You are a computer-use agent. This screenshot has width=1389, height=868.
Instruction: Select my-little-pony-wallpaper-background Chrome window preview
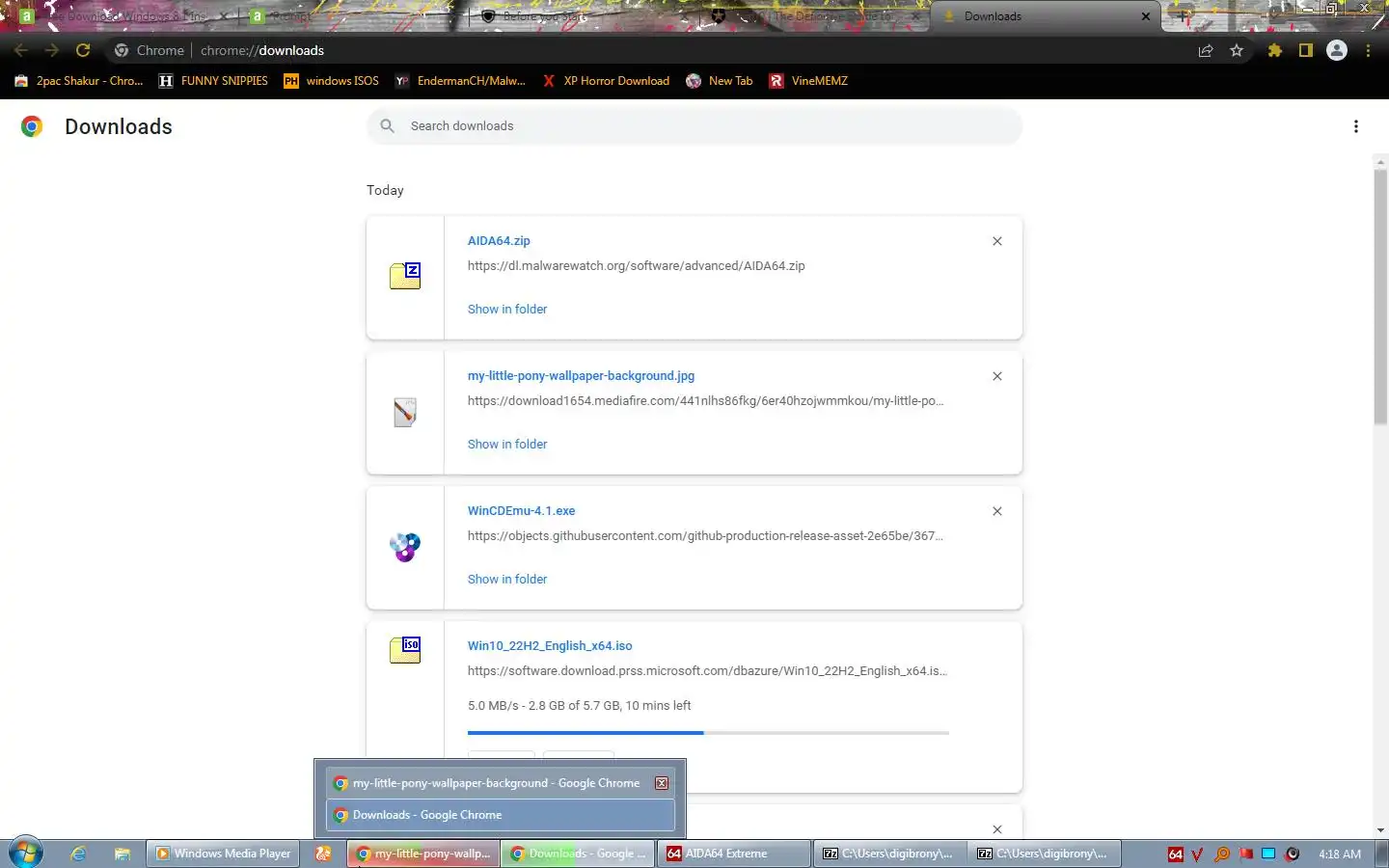(x=500, y=783)
